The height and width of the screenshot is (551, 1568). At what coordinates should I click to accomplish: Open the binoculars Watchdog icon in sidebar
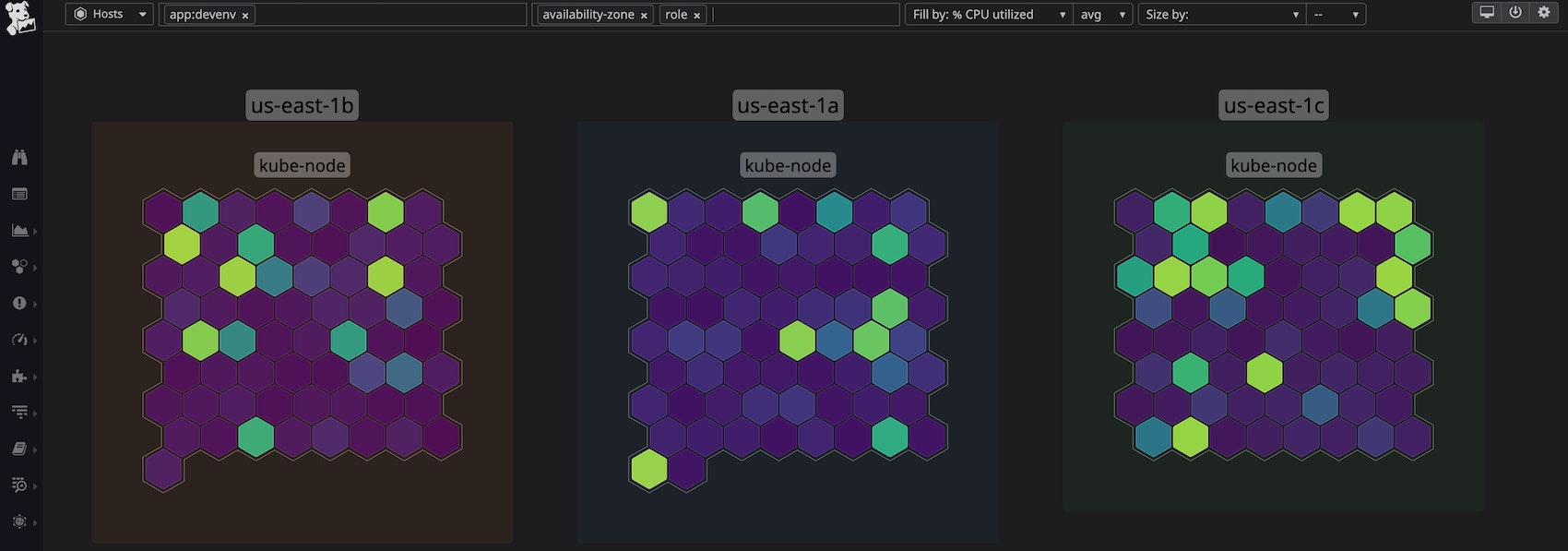tap(19, 158)
